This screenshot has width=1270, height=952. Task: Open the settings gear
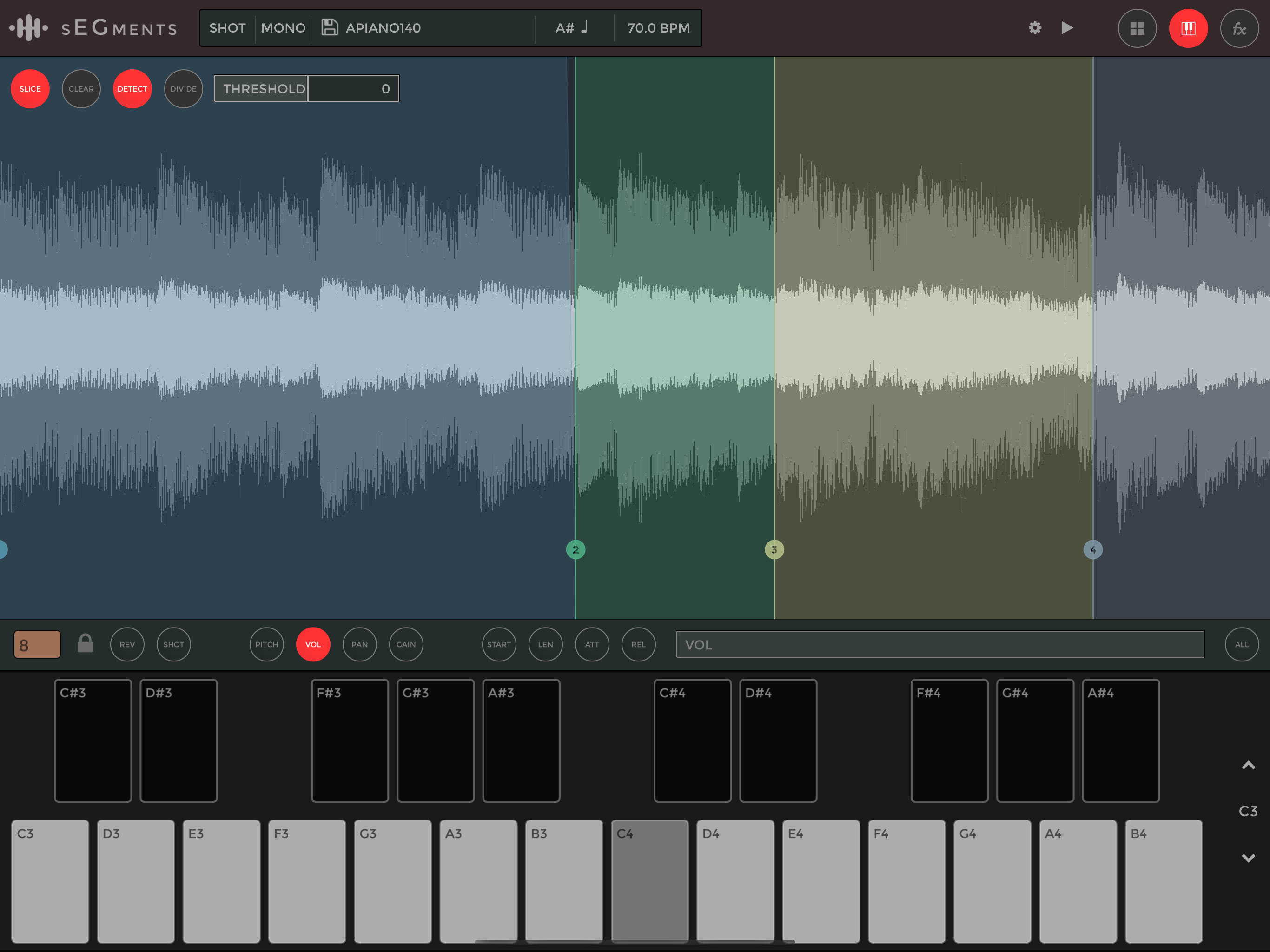(x=1035, y=27)
